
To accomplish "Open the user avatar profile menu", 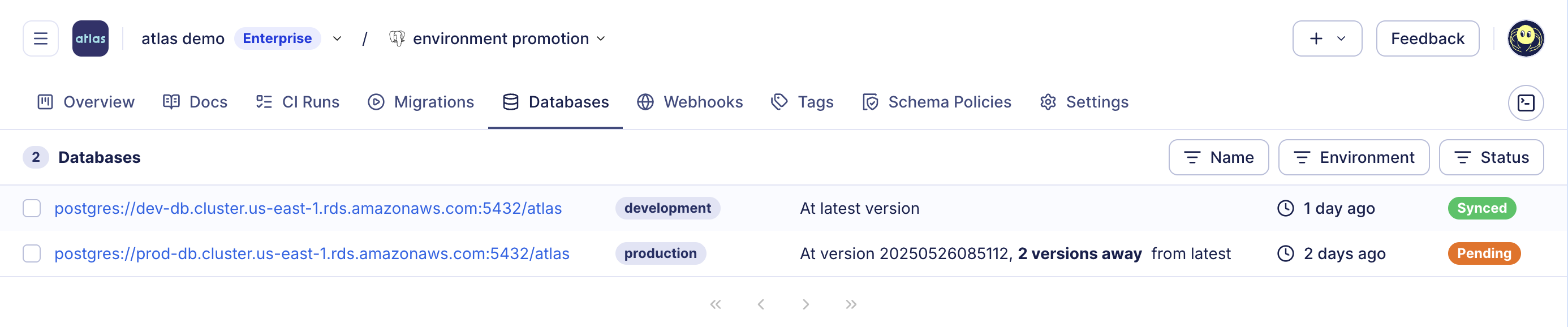I will [1525, 38].
